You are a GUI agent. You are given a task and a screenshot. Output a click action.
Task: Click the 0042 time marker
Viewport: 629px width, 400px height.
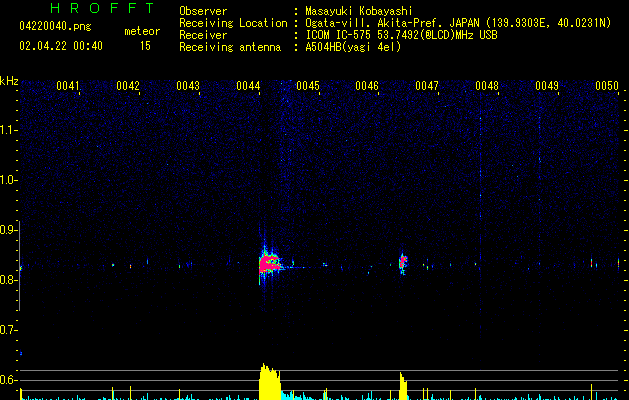point(128,86)
